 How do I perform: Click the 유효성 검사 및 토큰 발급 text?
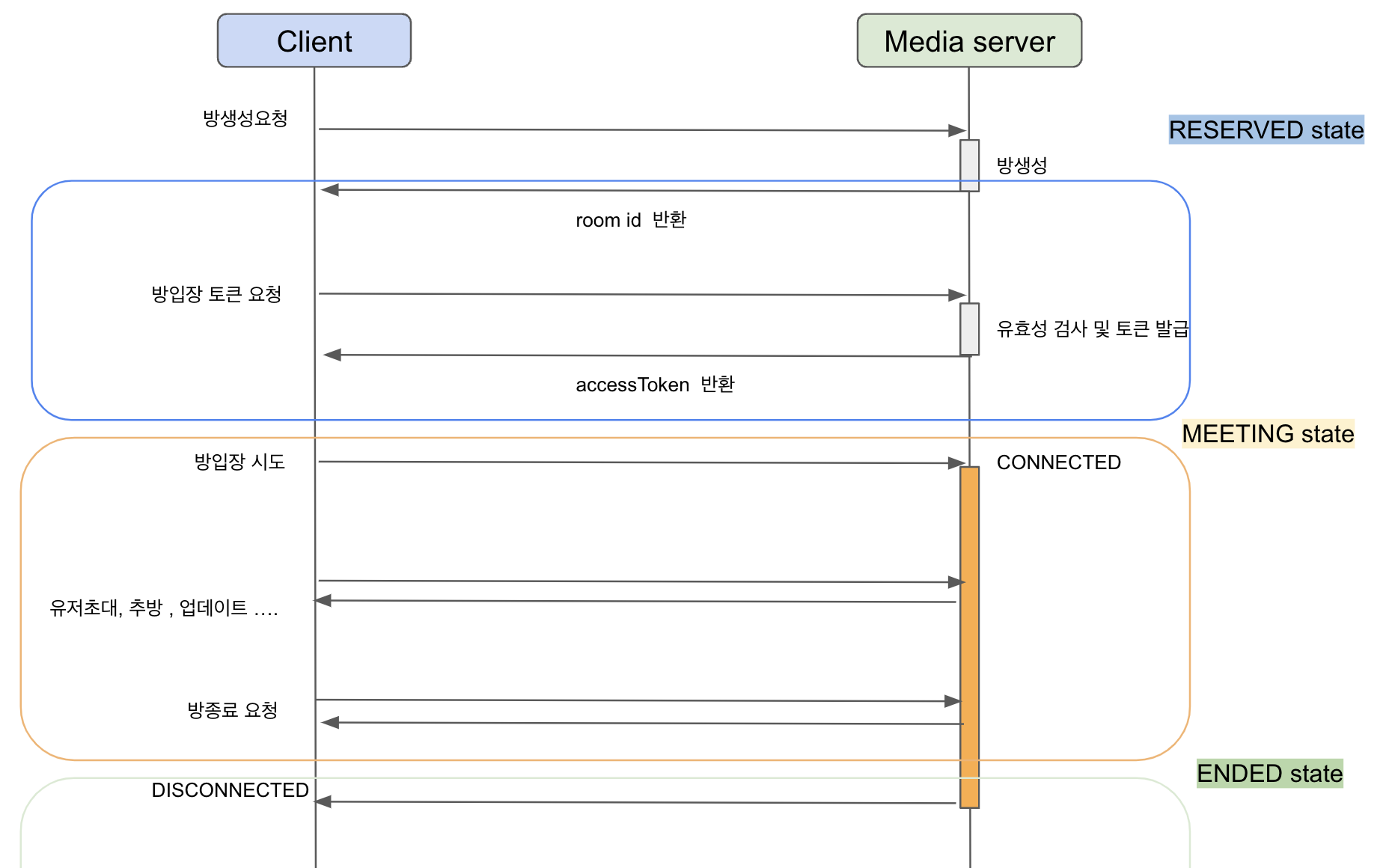(x=1092, y=328)
